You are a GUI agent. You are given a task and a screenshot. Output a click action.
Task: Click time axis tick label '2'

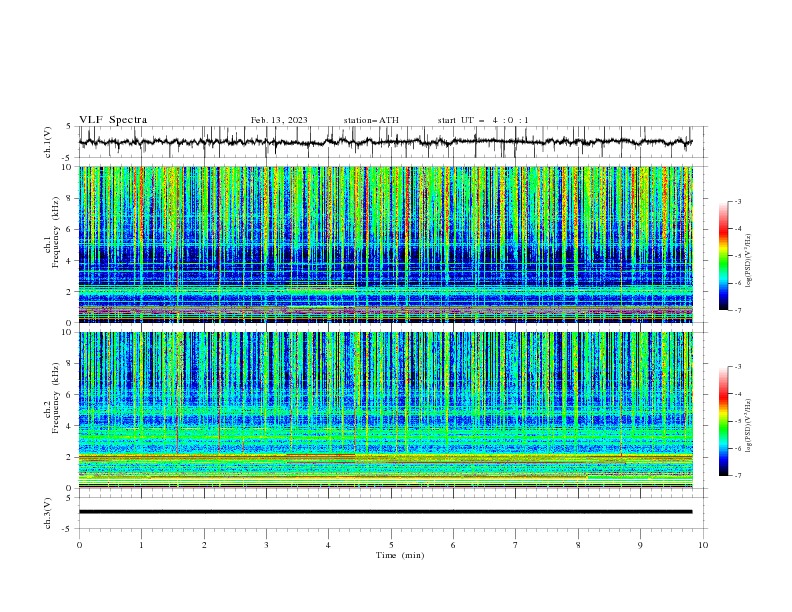point(204,545)
